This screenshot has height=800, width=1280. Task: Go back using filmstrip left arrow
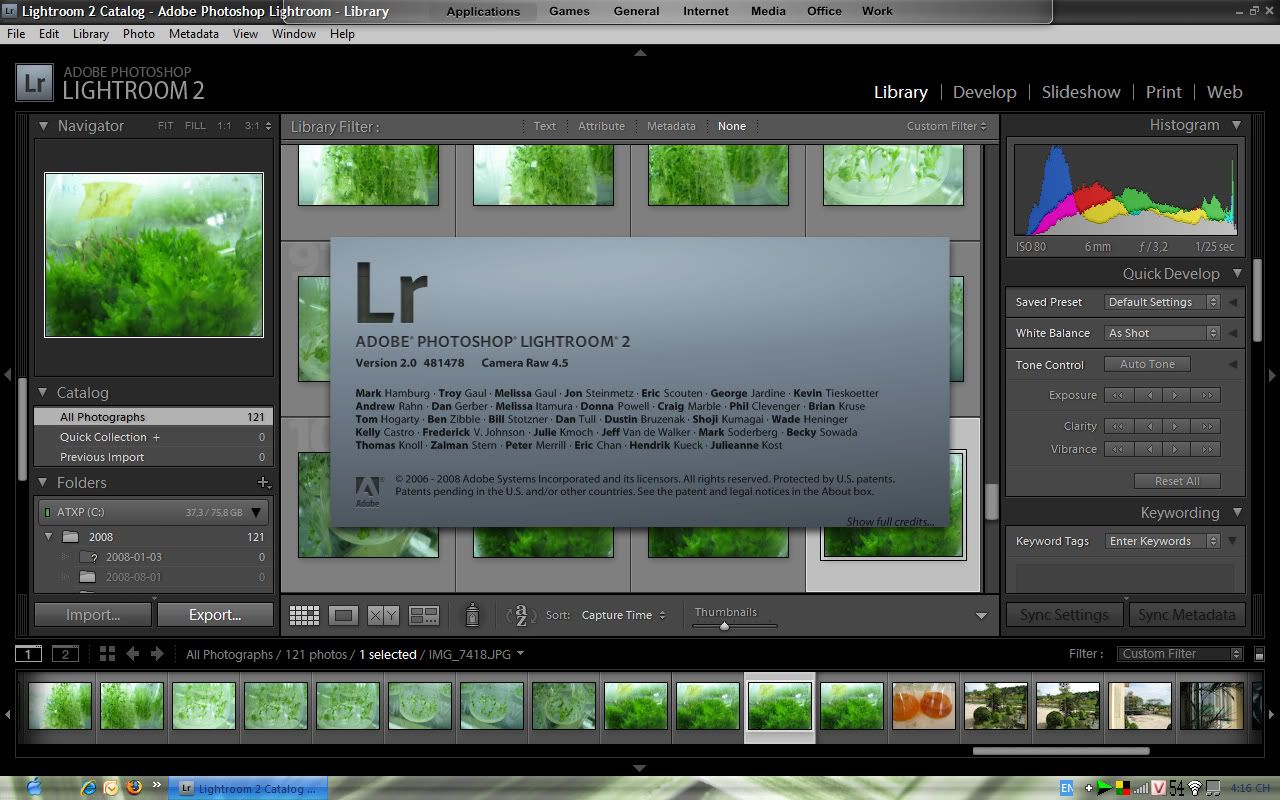[x=132, y=654]
